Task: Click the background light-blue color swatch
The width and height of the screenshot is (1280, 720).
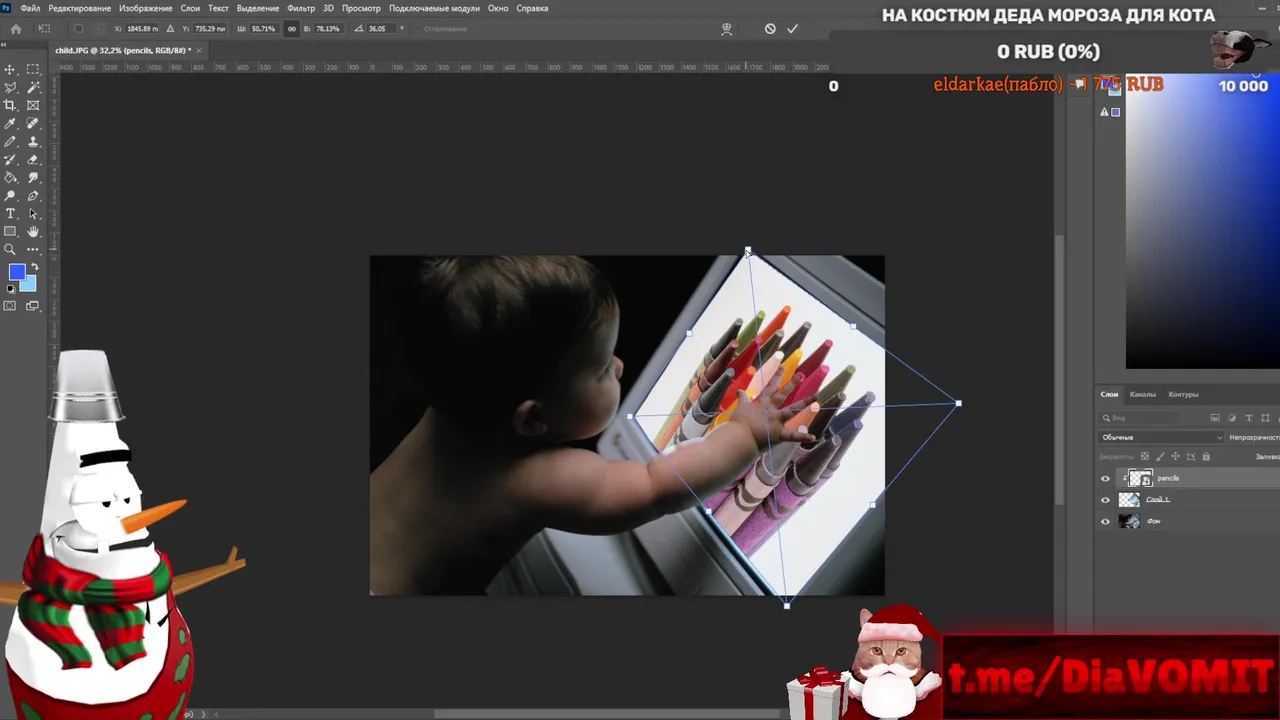Action: click(x=29, y=285)
